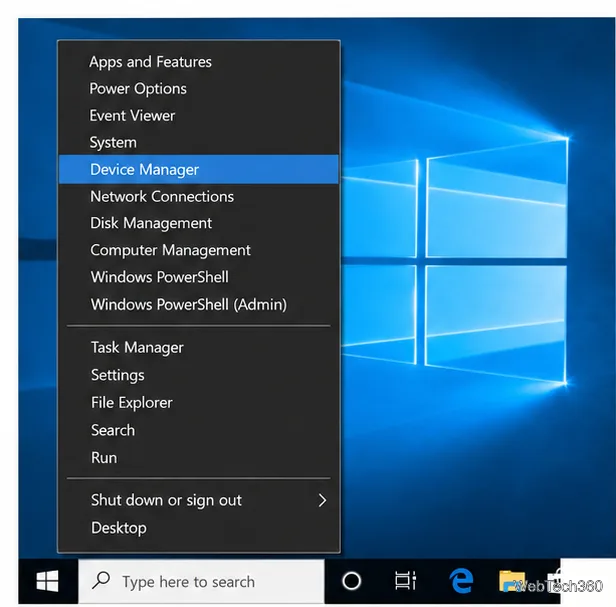Choose Search from the menu
The image size is (616, 607).
(199, 430)
